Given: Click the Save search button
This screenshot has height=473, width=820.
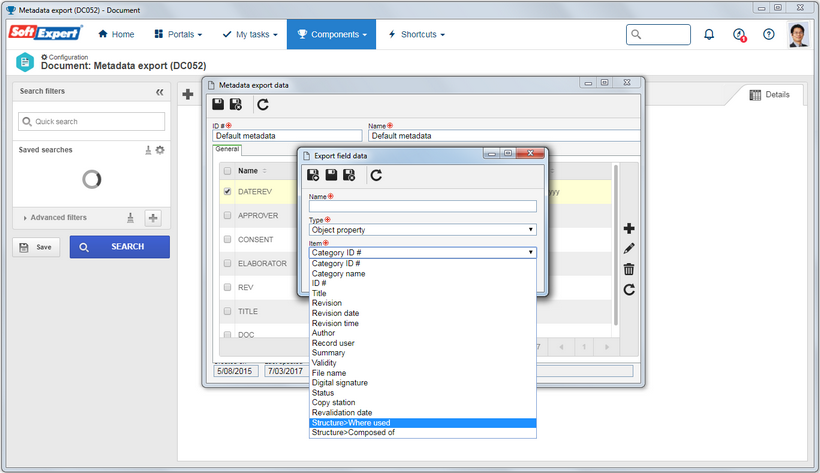Looking at the screenshot, I should 36,247.
